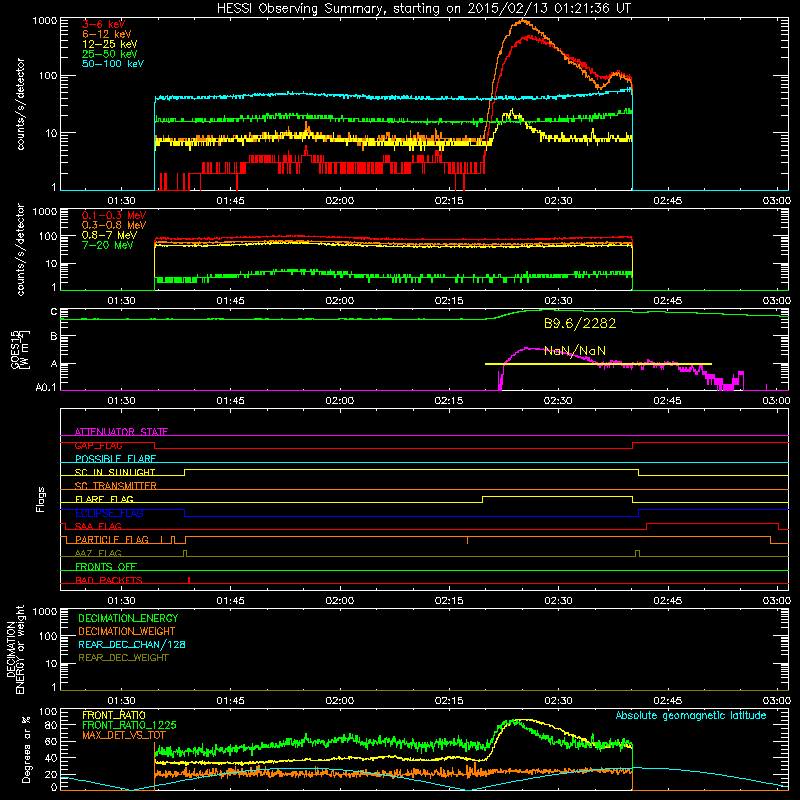Click the Flags axis label
This screenshot has width=800, height=800.
41,499
